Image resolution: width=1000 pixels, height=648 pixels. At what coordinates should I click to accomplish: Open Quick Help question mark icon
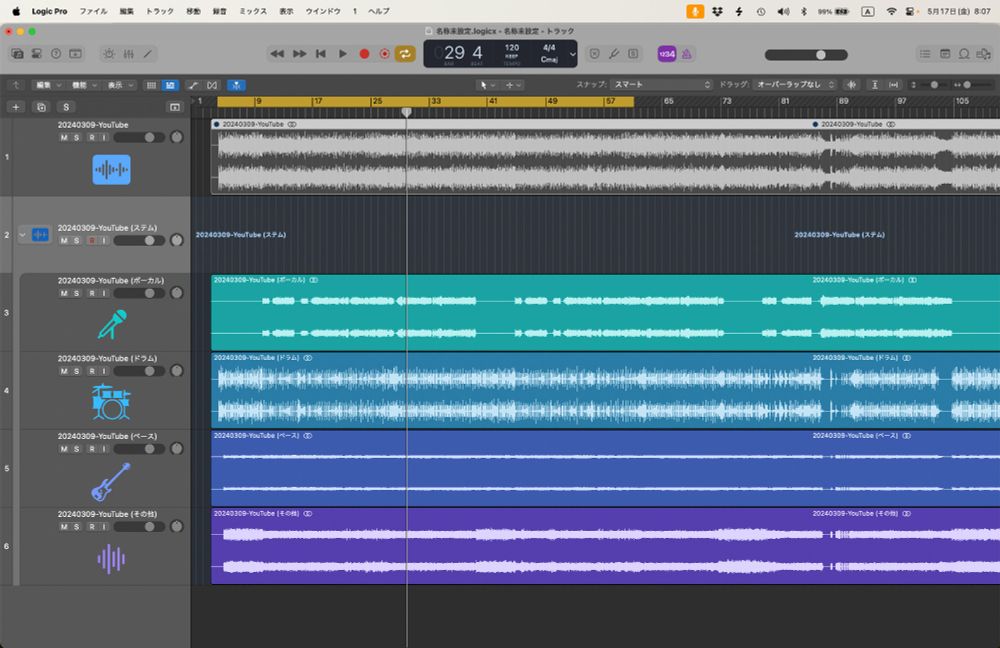[56, 54]
